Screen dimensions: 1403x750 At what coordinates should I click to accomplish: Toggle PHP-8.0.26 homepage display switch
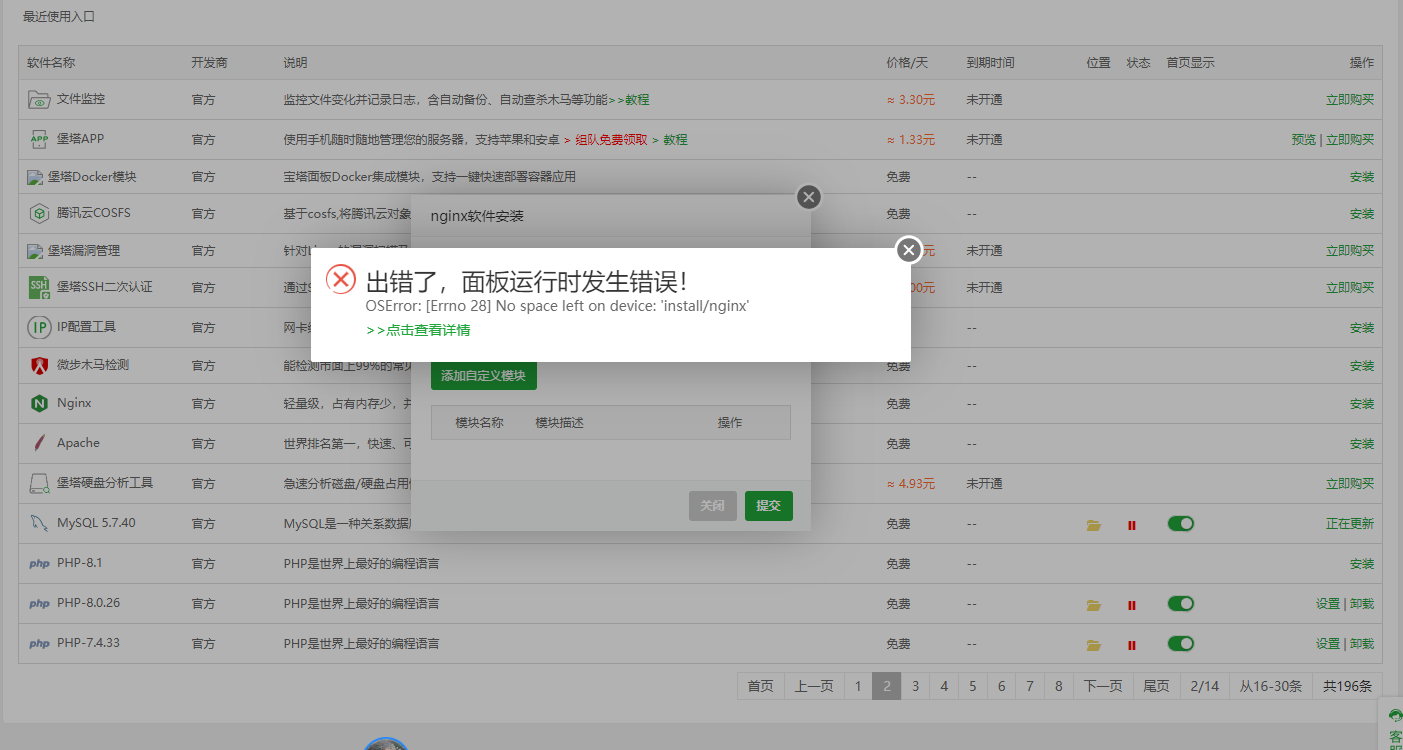coord(1181,604)
